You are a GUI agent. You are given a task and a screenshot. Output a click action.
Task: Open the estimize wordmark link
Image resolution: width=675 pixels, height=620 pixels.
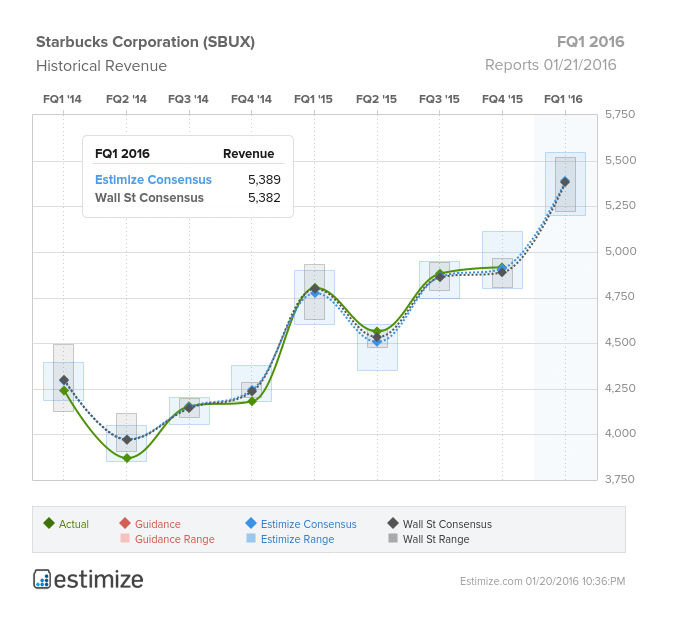click(99, 580)
